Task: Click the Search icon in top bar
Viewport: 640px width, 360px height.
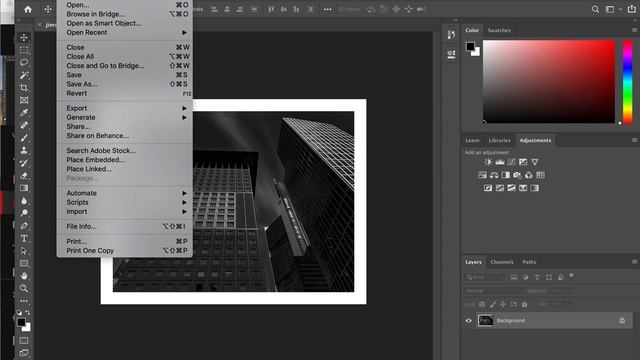Action: click(596, 9)
